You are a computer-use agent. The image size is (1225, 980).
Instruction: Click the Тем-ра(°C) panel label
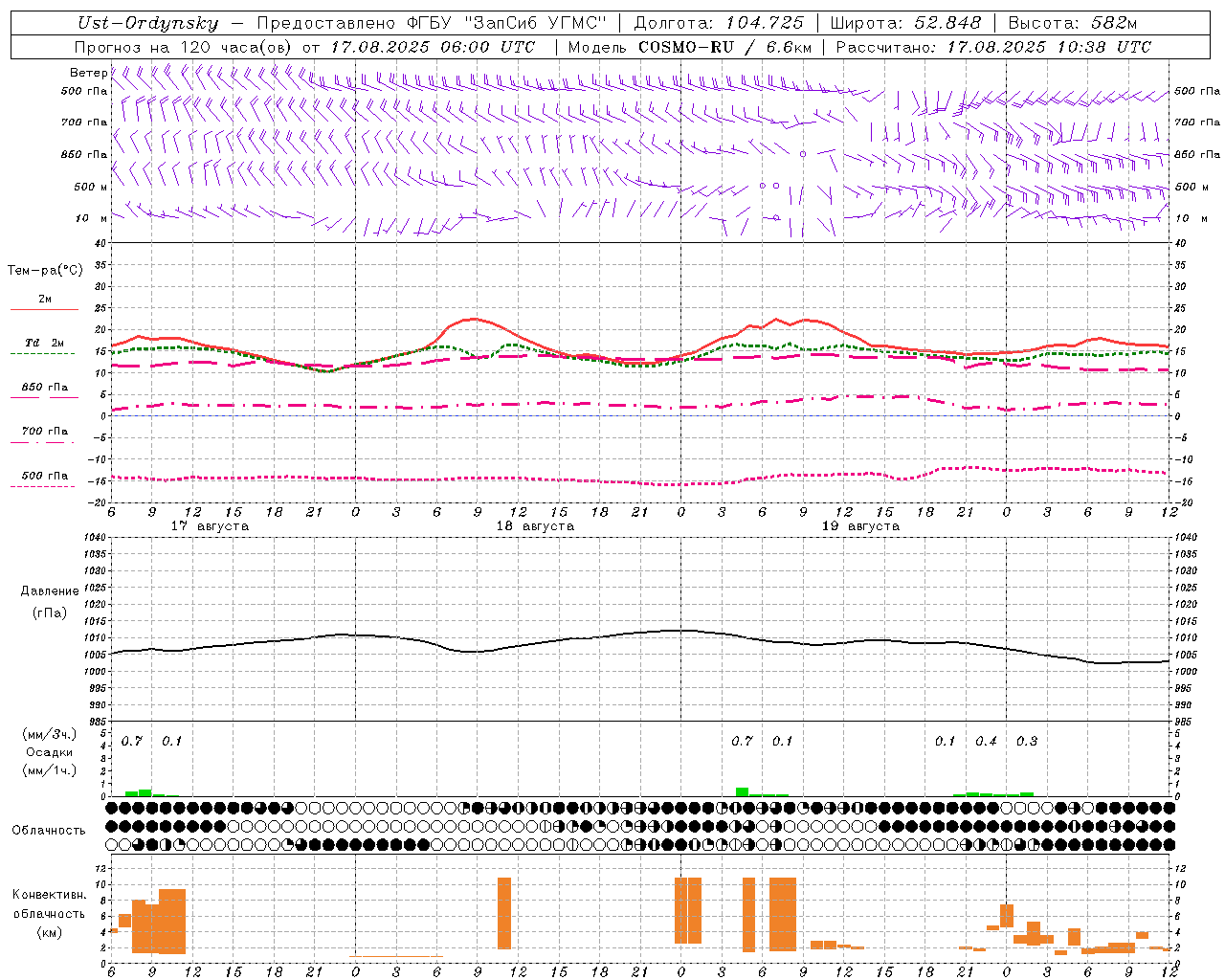[45, 271]
